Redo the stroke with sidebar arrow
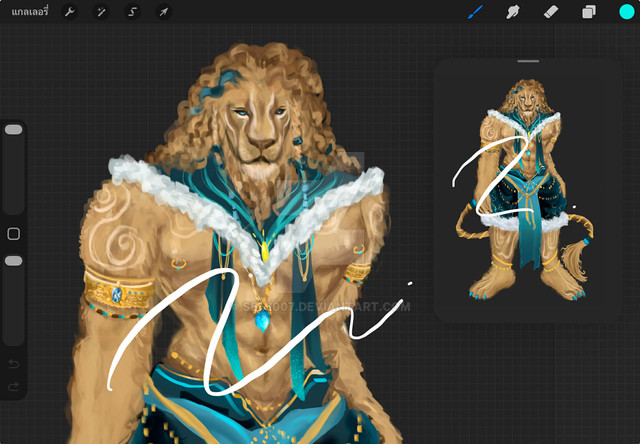Viewport: 640px width, 444px height. [x=13, y=386]
